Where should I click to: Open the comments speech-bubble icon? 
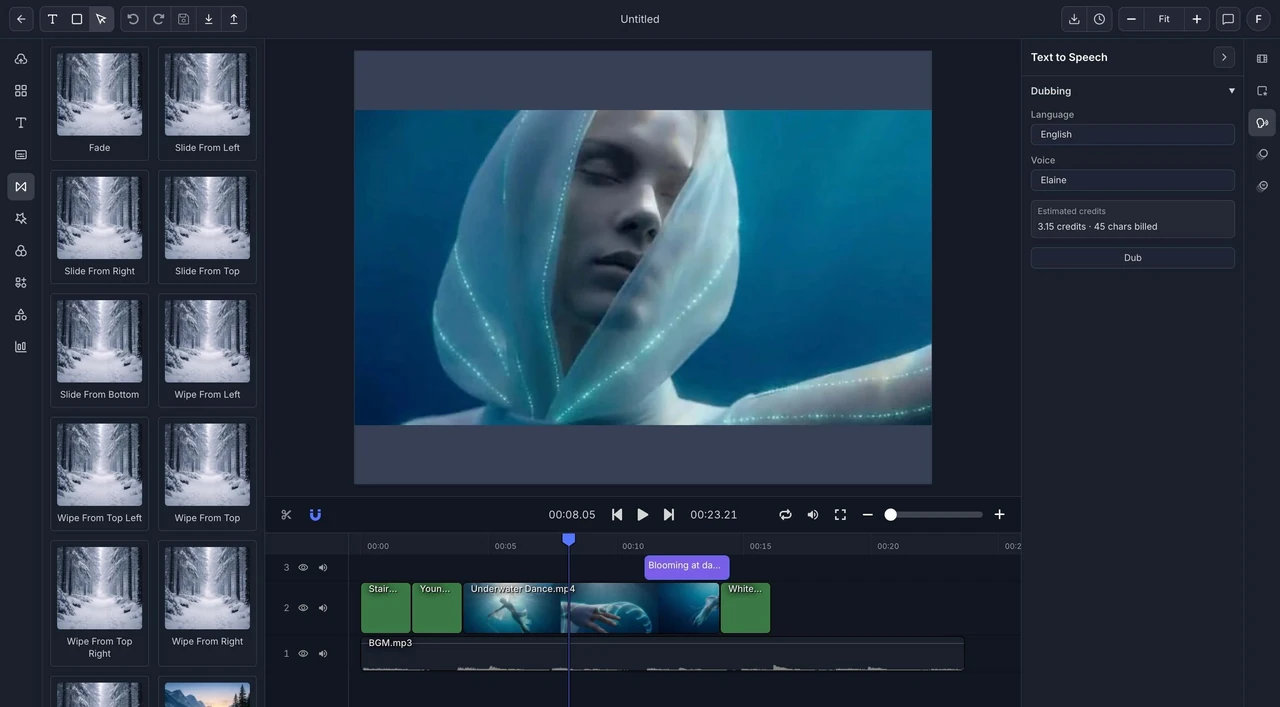1228,19
